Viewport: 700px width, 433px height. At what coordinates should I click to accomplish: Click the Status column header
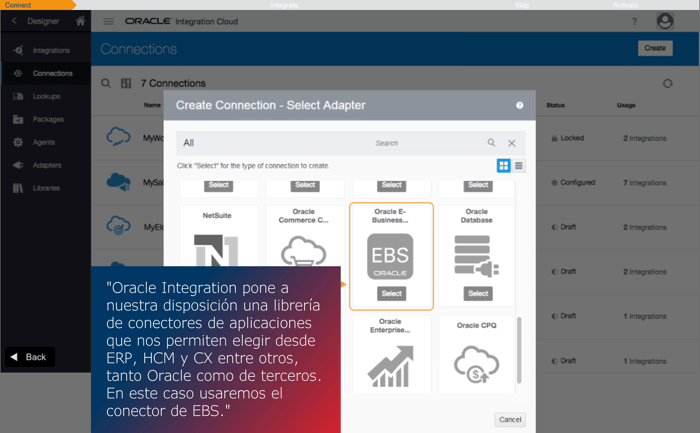[555, 105]
